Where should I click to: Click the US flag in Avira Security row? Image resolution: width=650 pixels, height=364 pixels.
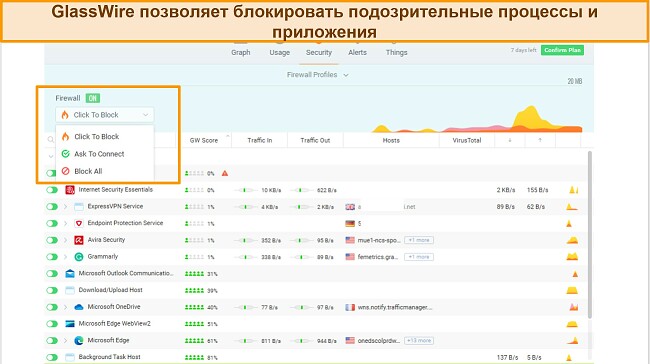click(x=350, y=240)
